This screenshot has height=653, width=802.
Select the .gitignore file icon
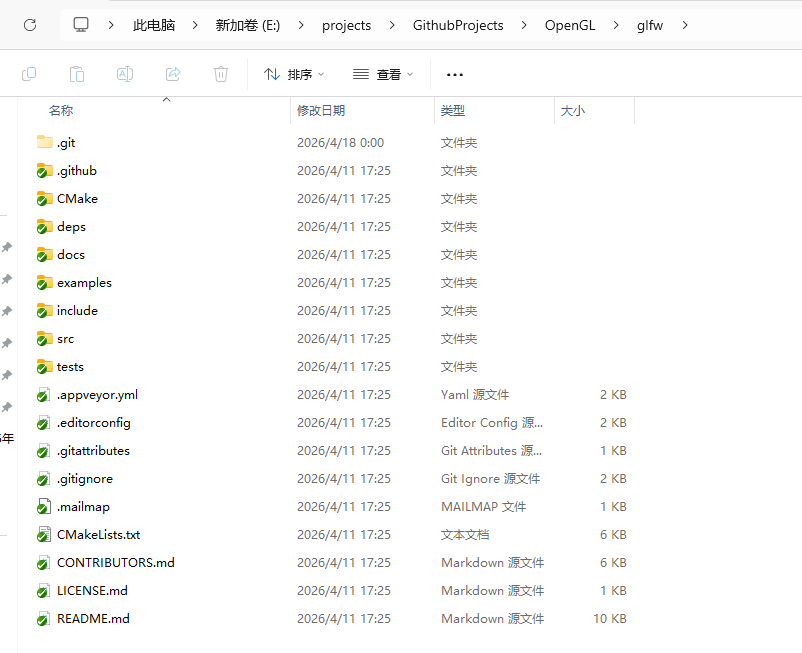click(x=43, y=479)
